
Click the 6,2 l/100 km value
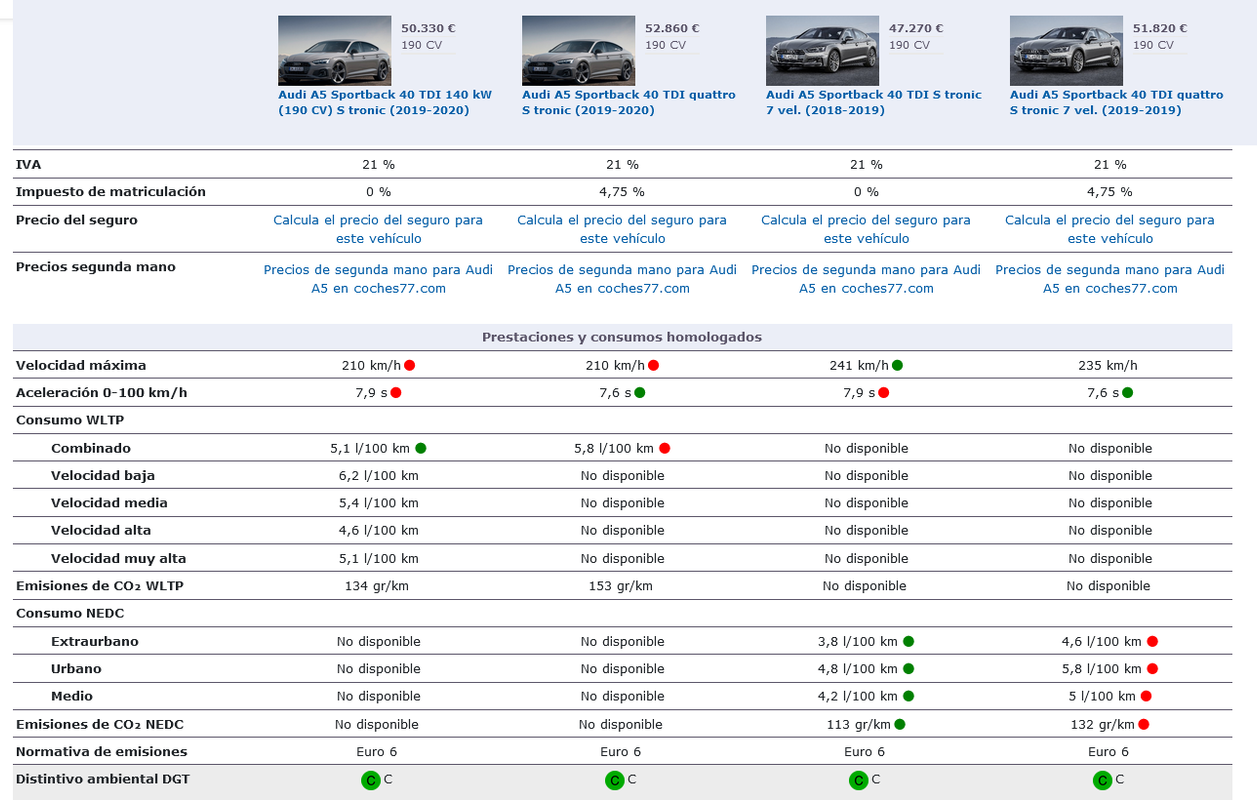(379, 476)
